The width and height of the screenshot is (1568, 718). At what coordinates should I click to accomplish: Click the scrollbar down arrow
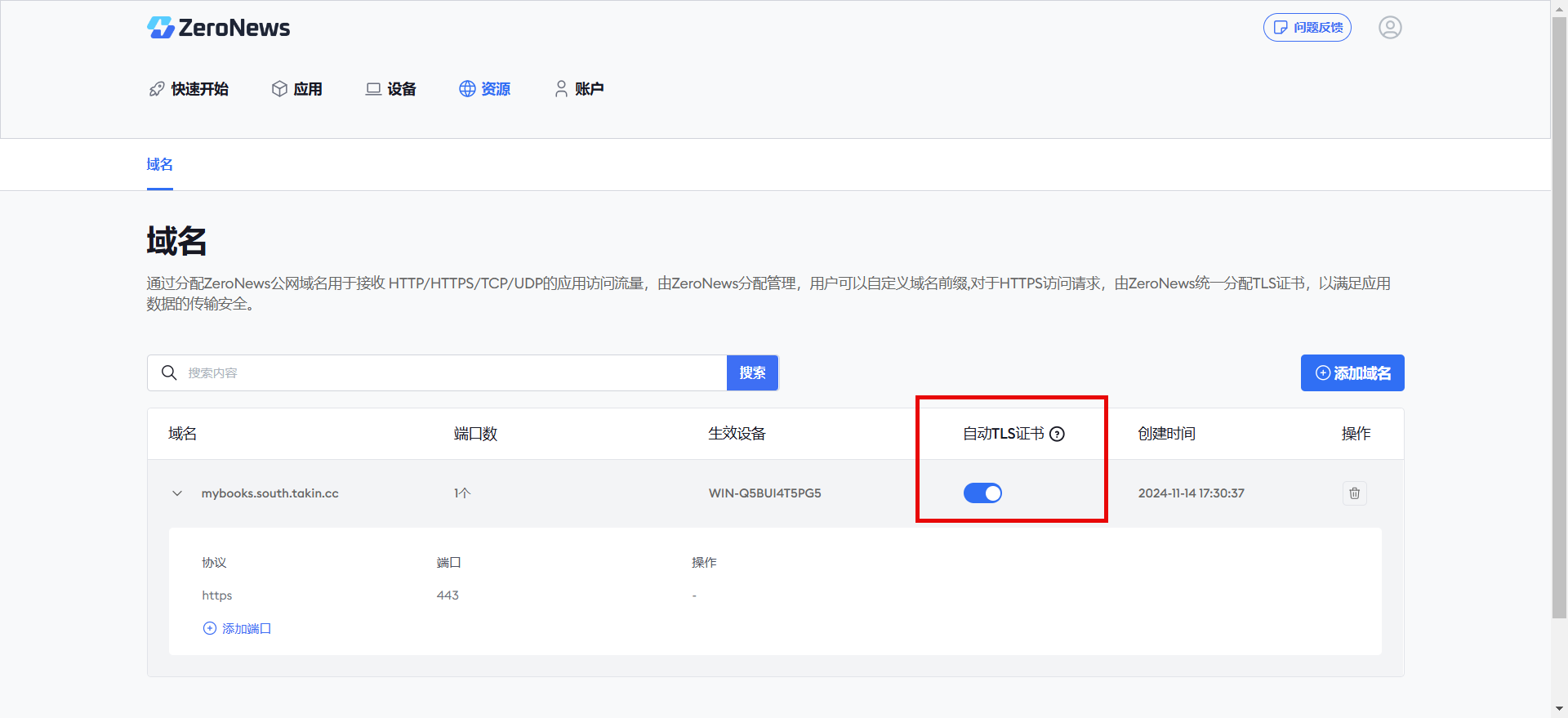coord(1559,710)
